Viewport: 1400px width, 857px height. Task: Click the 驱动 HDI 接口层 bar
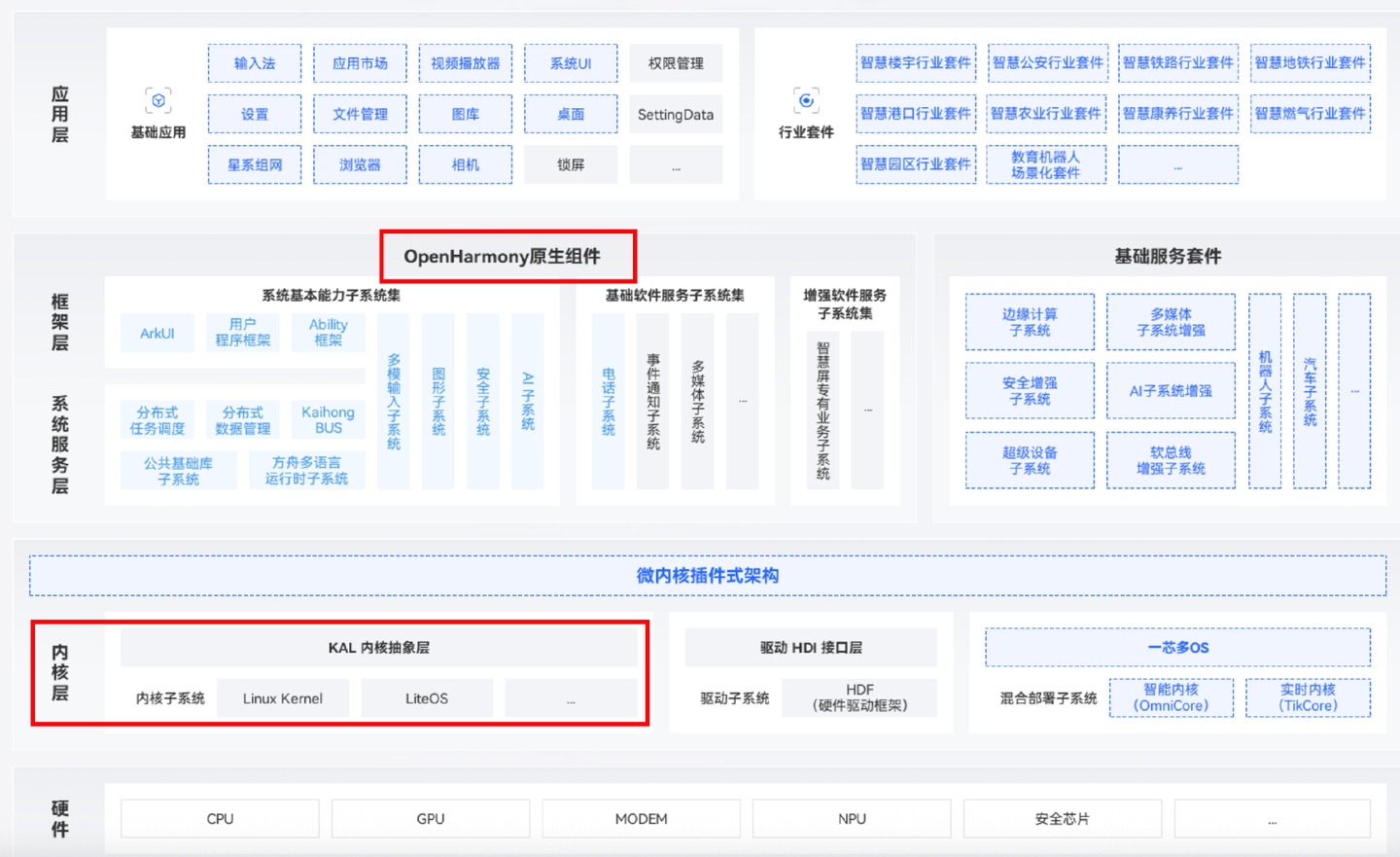pos(811,648)
